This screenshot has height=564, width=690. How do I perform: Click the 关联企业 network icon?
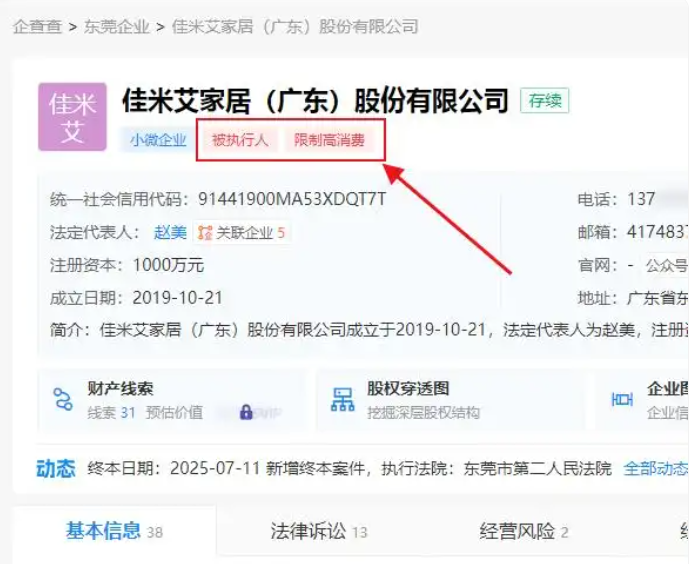click(x=205, y=233)
